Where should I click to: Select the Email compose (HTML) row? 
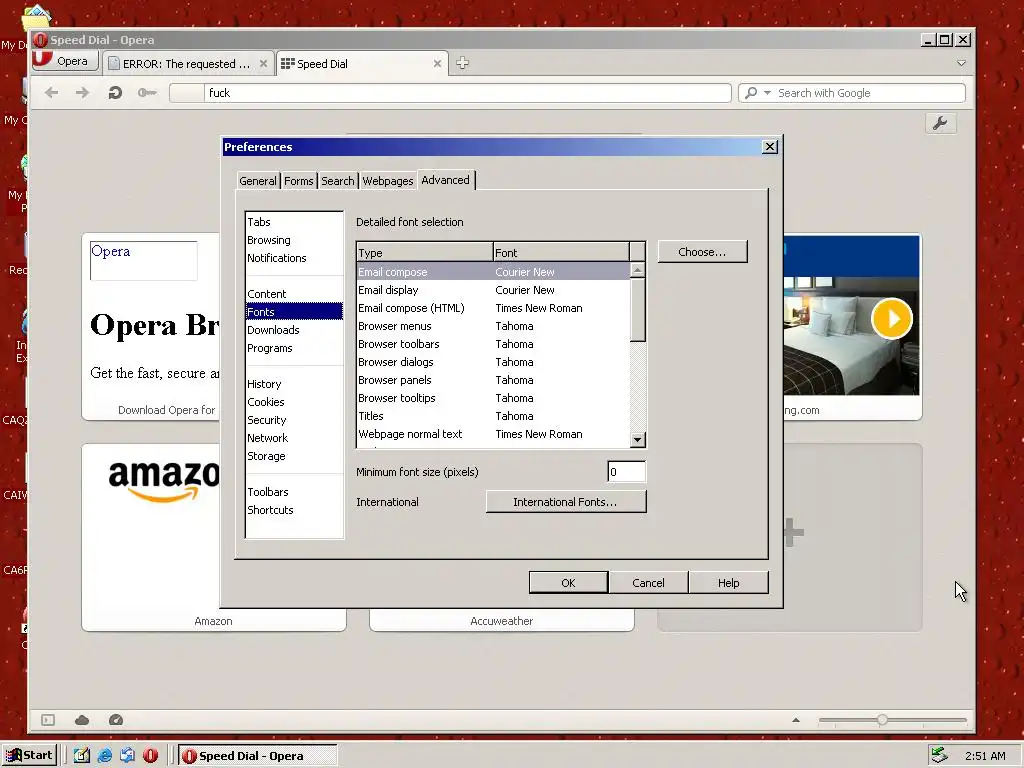click(493, 308)
